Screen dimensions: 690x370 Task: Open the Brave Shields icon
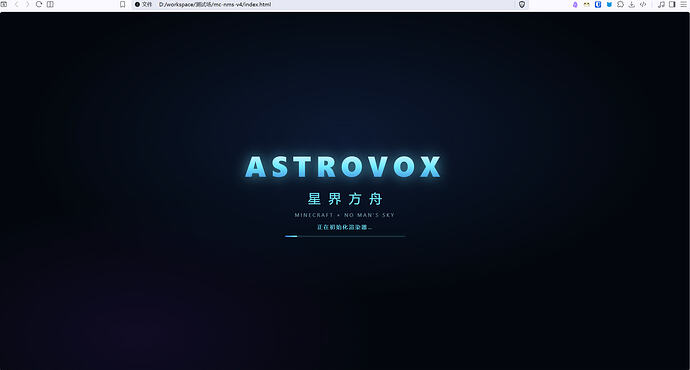[522, 4]
